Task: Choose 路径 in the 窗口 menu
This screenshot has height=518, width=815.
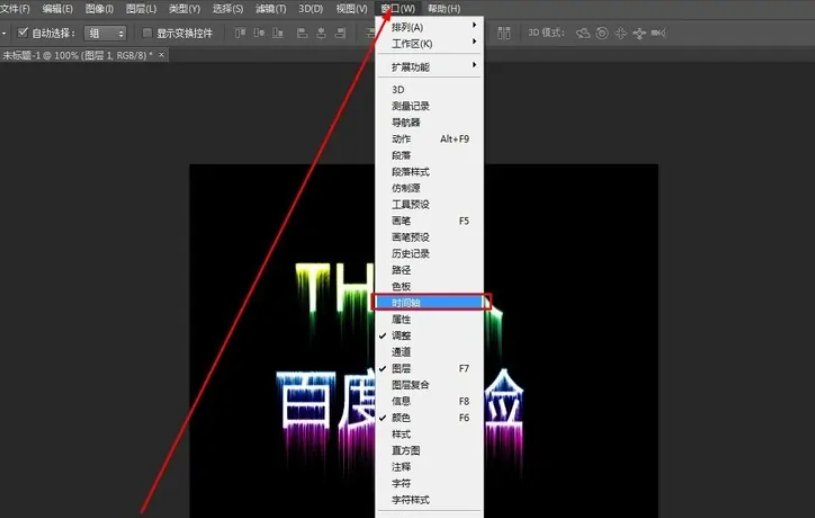Action: [429, 270]
